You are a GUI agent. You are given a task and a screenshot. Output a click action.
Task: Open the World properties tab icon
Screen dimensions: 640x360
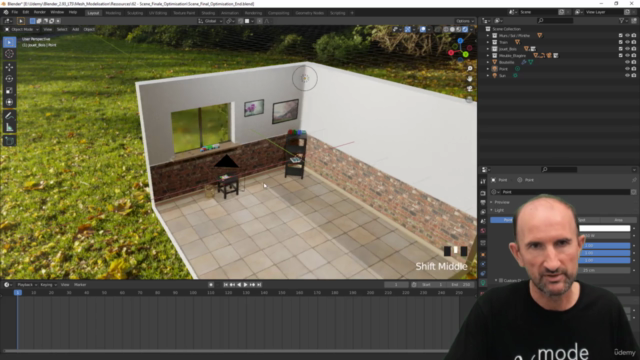click(483, 231)
